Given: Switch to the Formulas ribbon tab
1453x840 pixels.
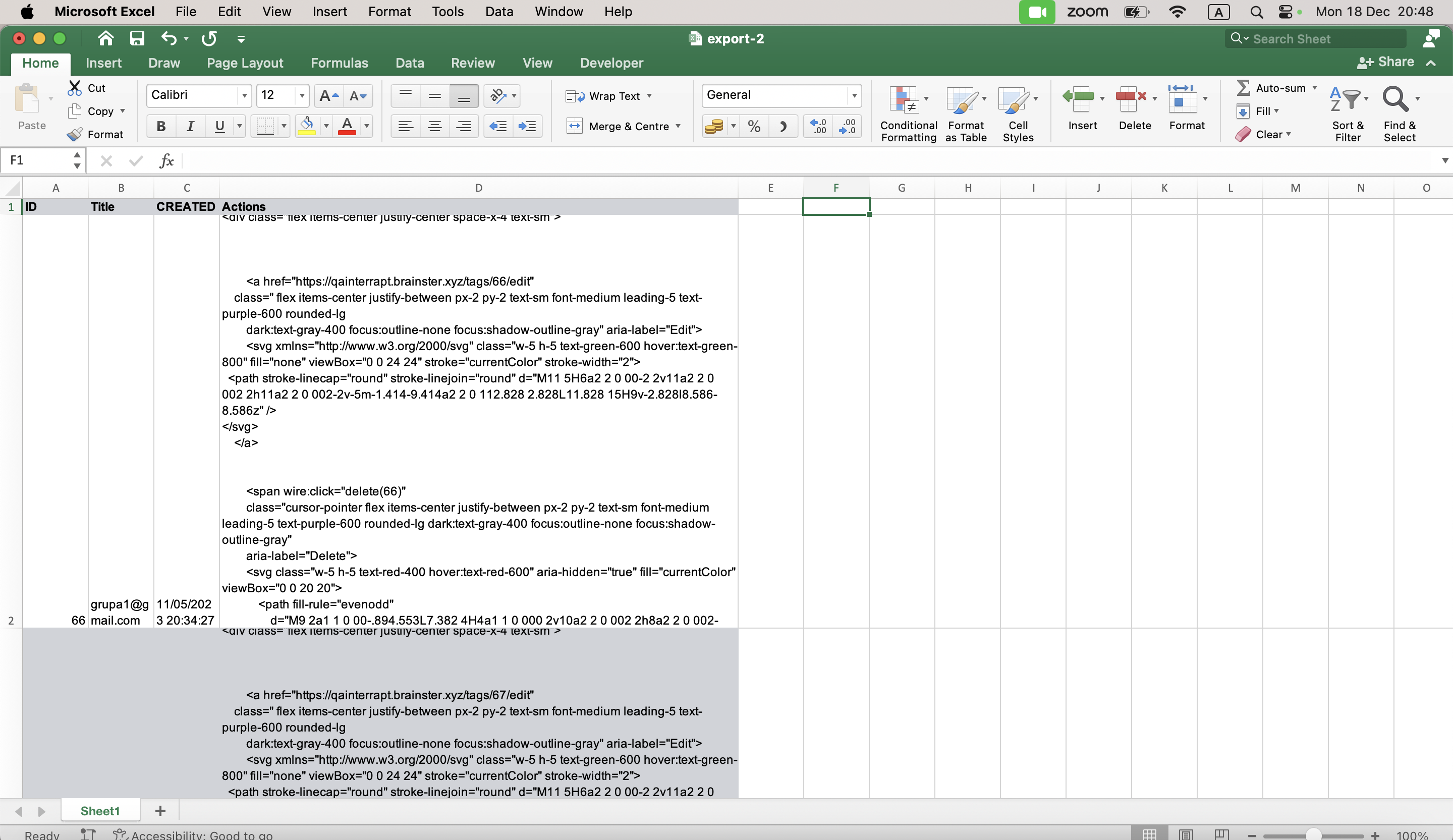Looking at the screenshot, I should click(x=339, y=63).
